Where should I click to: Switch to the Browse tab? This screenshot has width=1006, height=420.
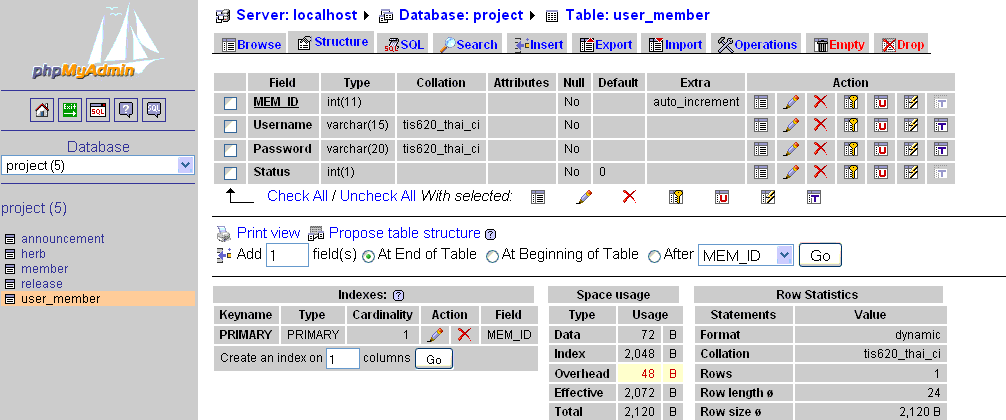[251, 45]
